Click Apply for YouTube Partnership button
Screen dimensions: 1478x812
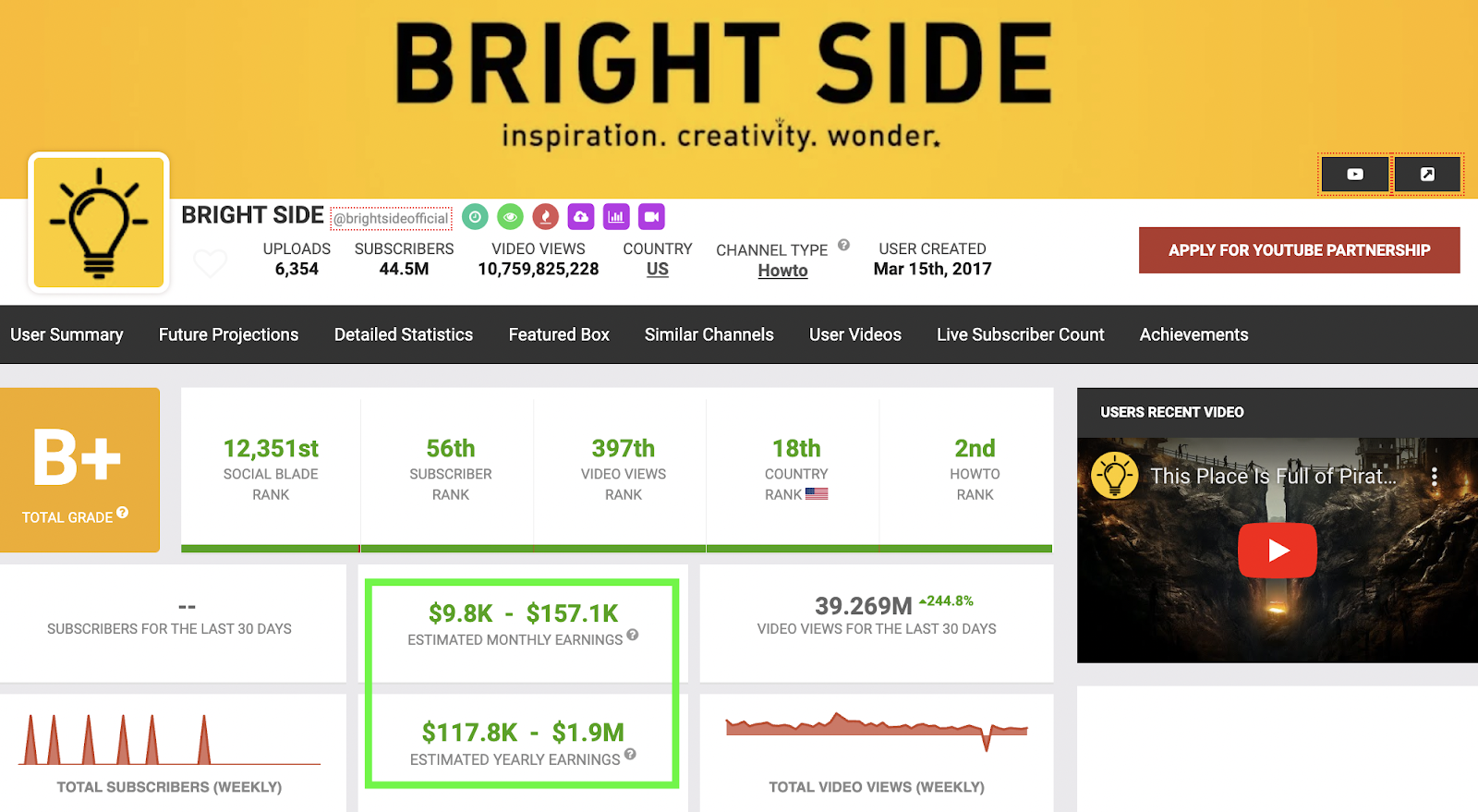click(1300, 250)
